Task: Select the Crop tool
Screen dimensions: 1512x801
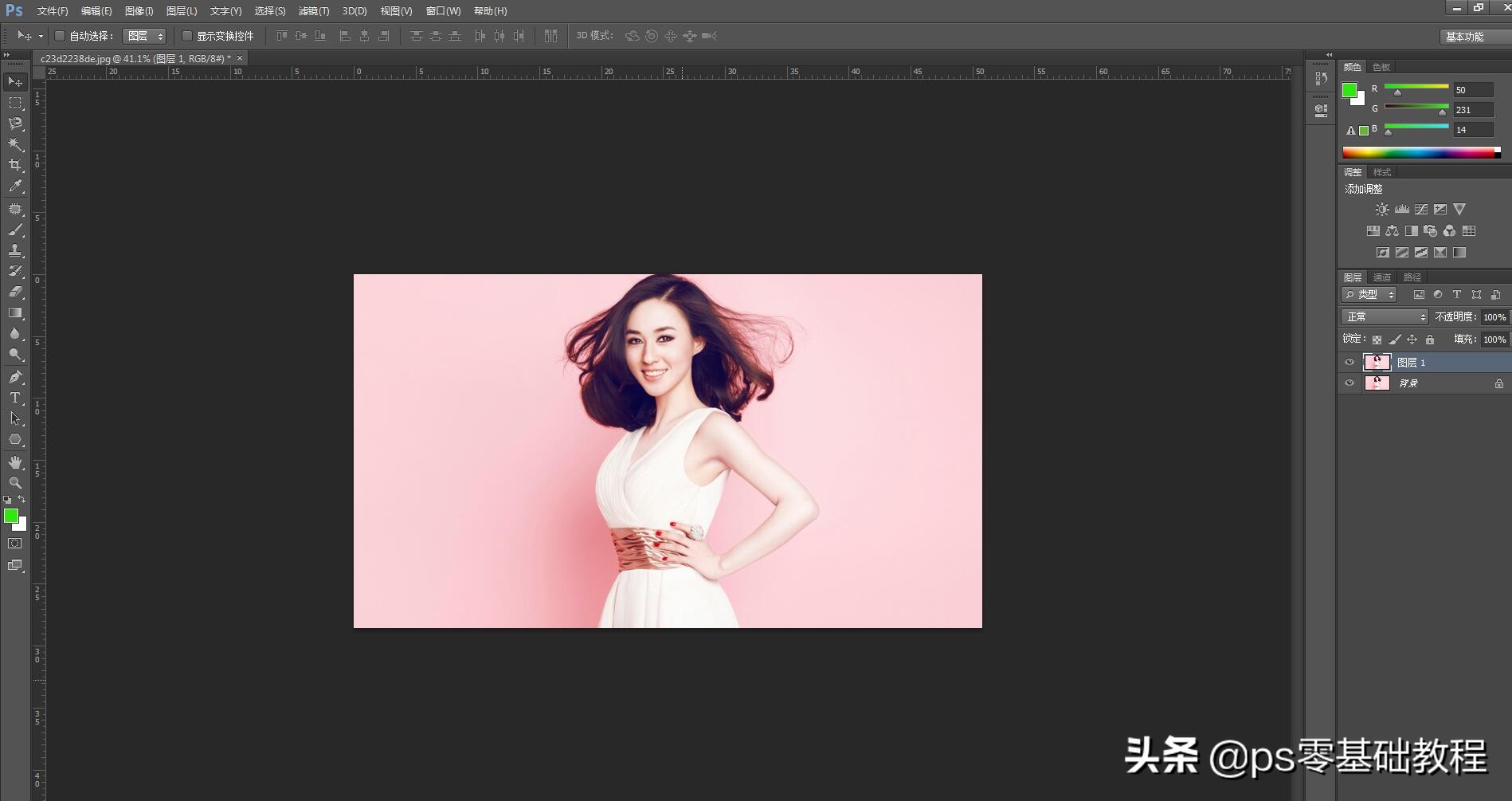Action: 15,165
